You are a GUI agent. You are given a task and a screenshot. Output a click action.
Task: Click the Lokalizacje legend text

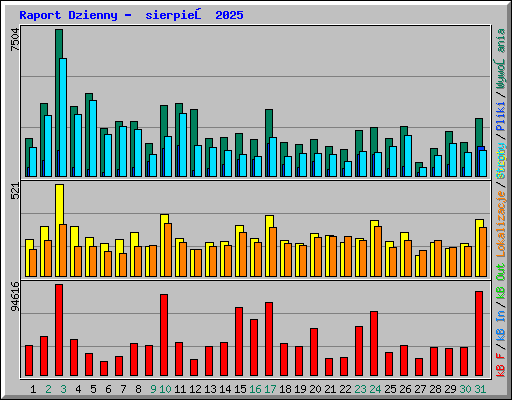point(501,224)
